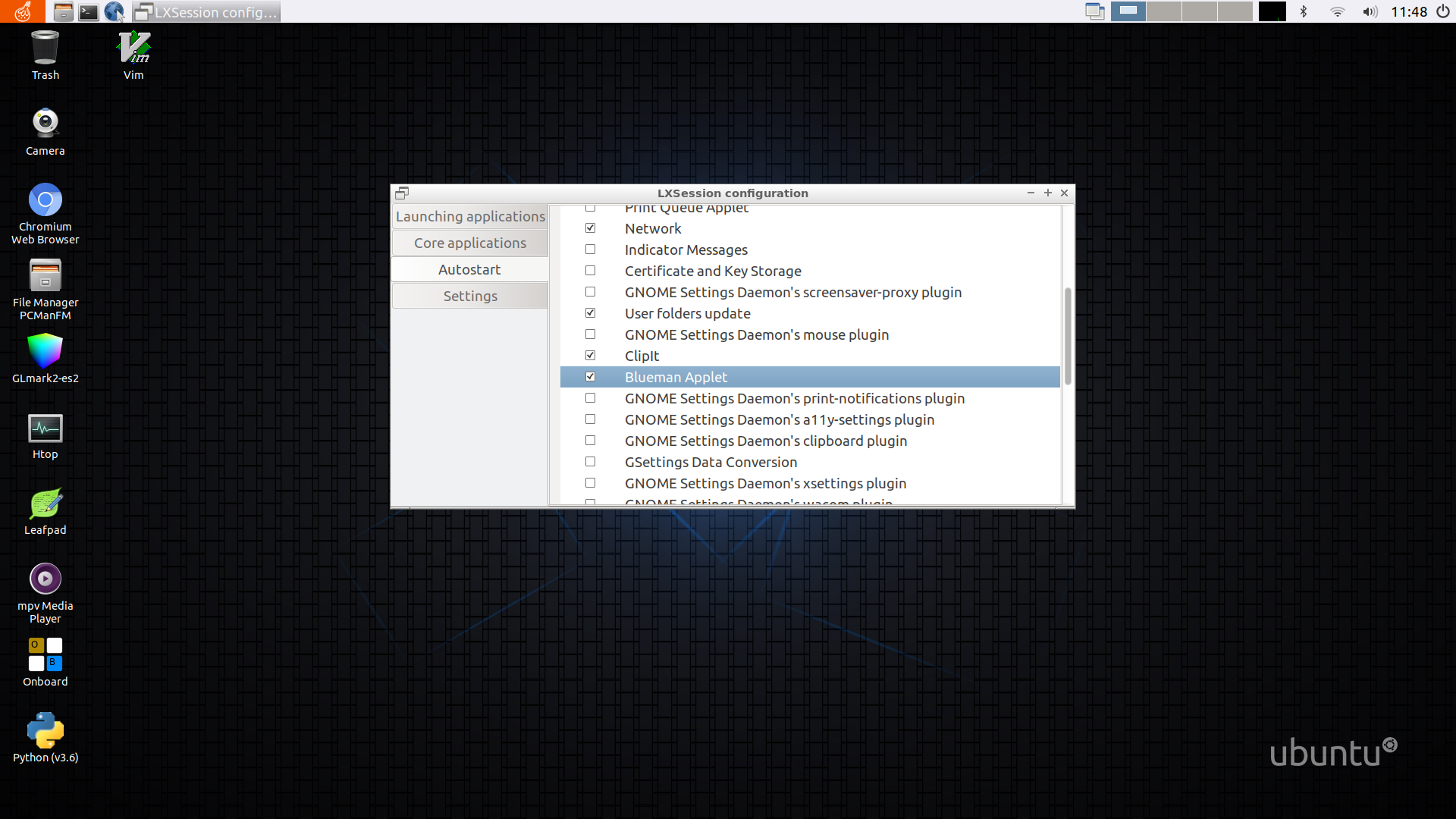Select Indicator Messages row text

tap(686, 249)
